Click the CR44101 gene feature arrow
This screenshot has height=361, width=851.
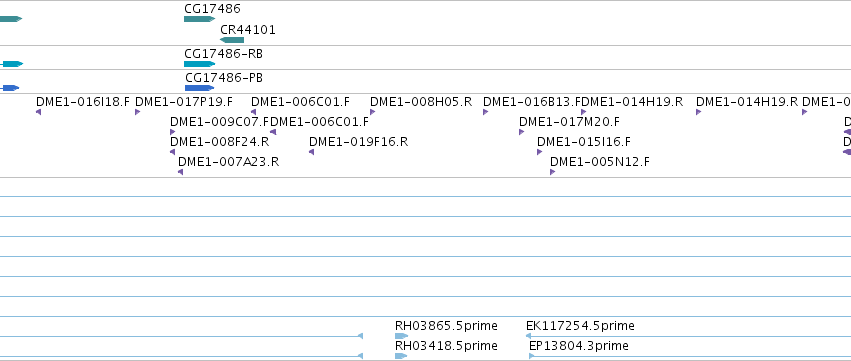tap(232, 40)
